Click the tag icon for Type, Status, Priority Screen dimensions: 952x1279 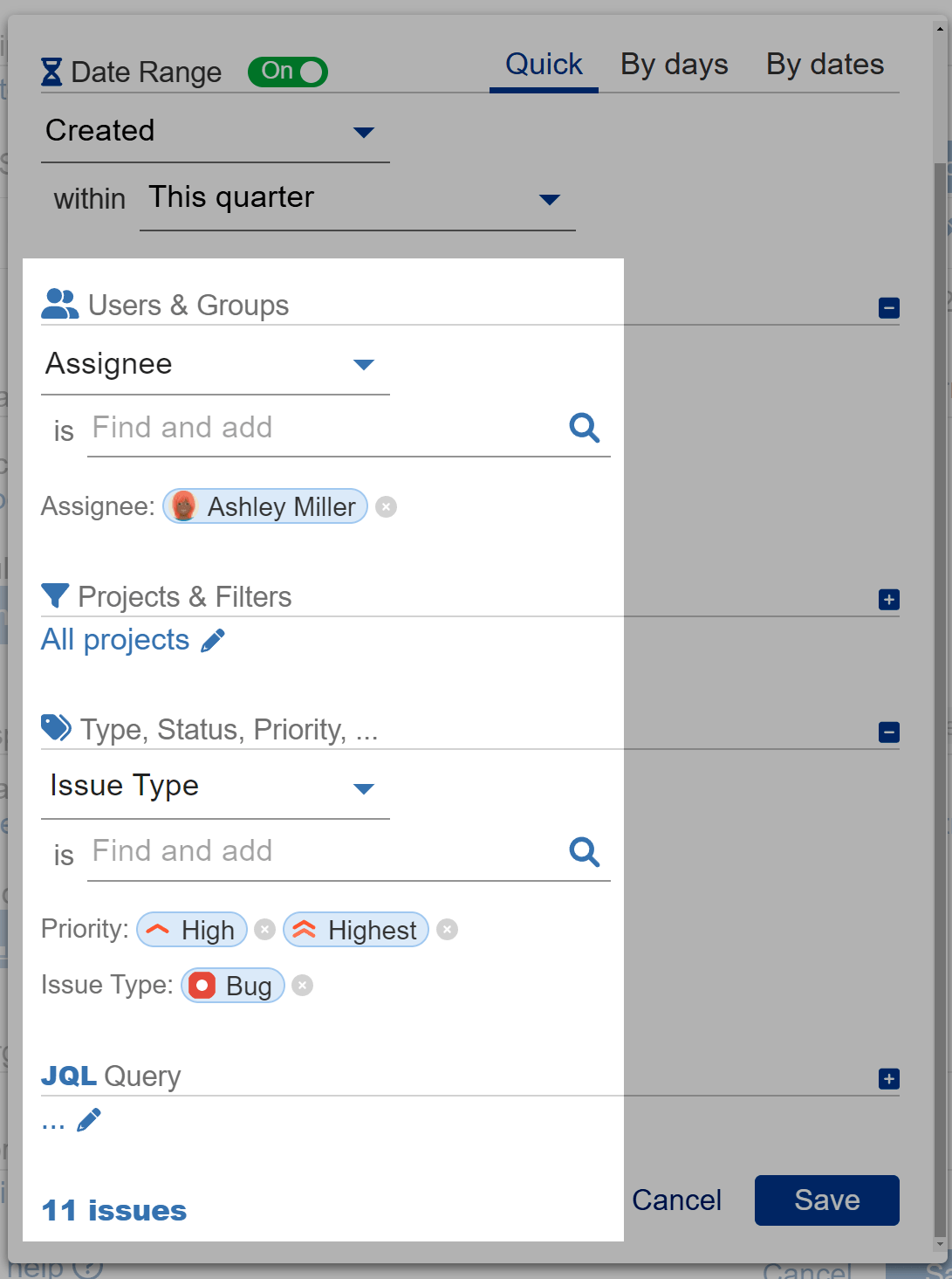pos(55,727)
